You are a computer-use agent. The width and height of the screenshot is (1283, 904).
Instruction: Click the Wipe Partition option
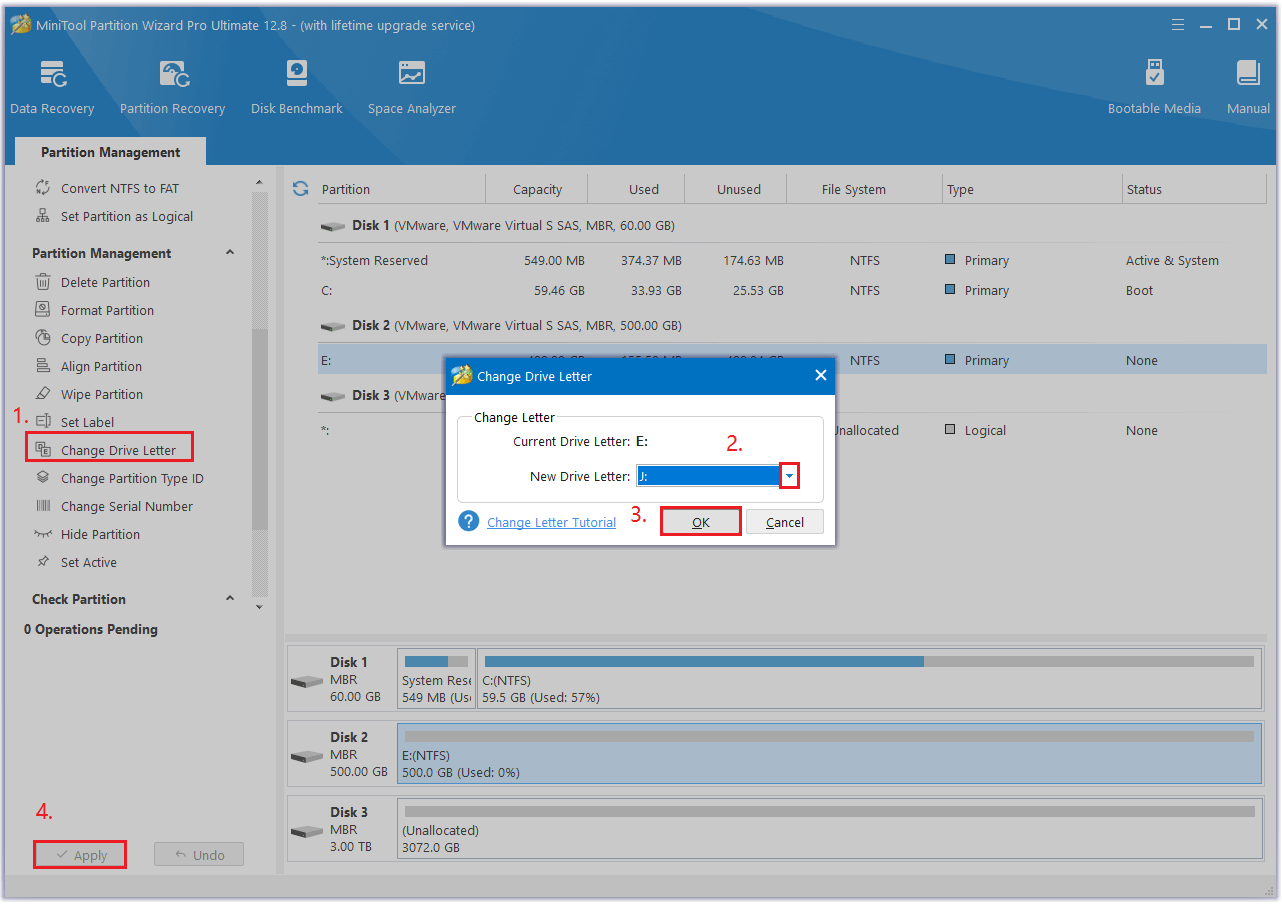102,394
